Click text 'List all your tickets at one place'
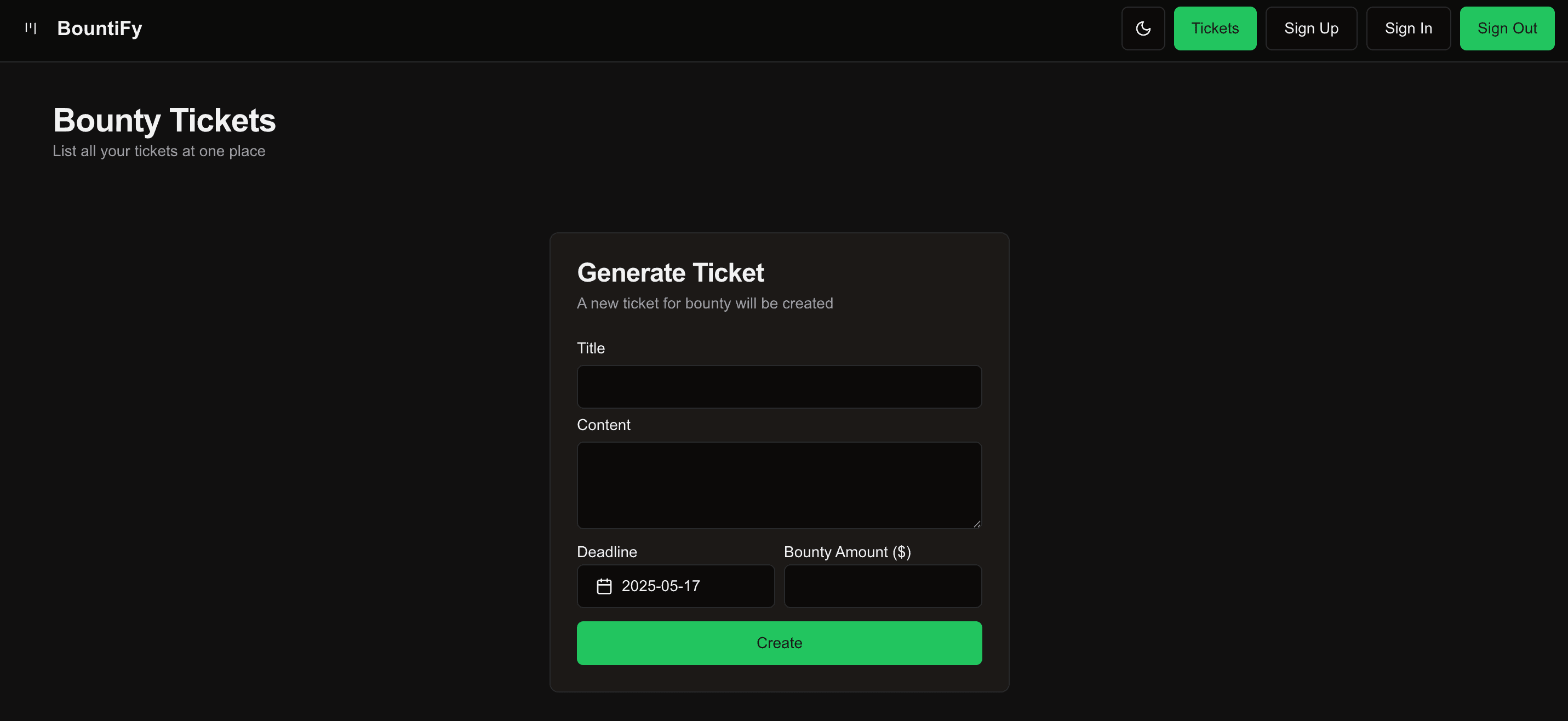 [159, 151]
